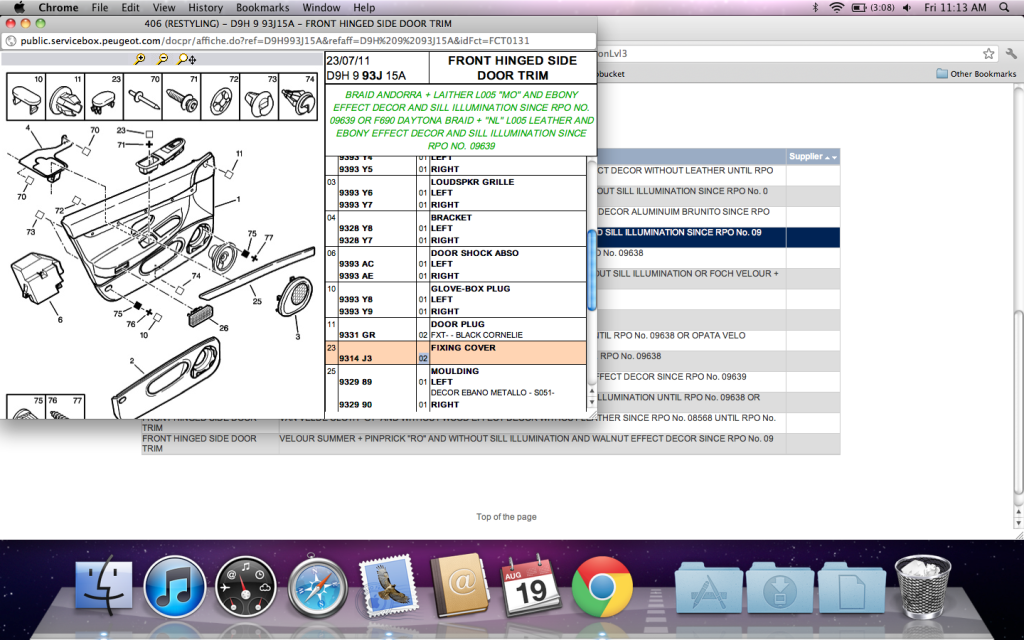Open the Bookmarks menu

pos(263,8)
